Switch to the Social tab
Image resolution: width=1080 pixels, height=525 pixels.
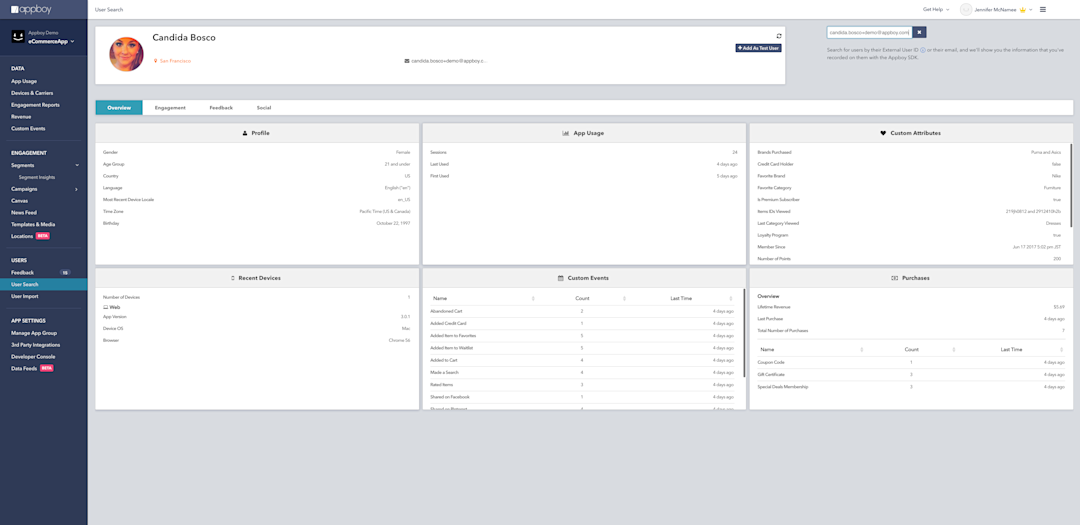click(x=264, y=107)
